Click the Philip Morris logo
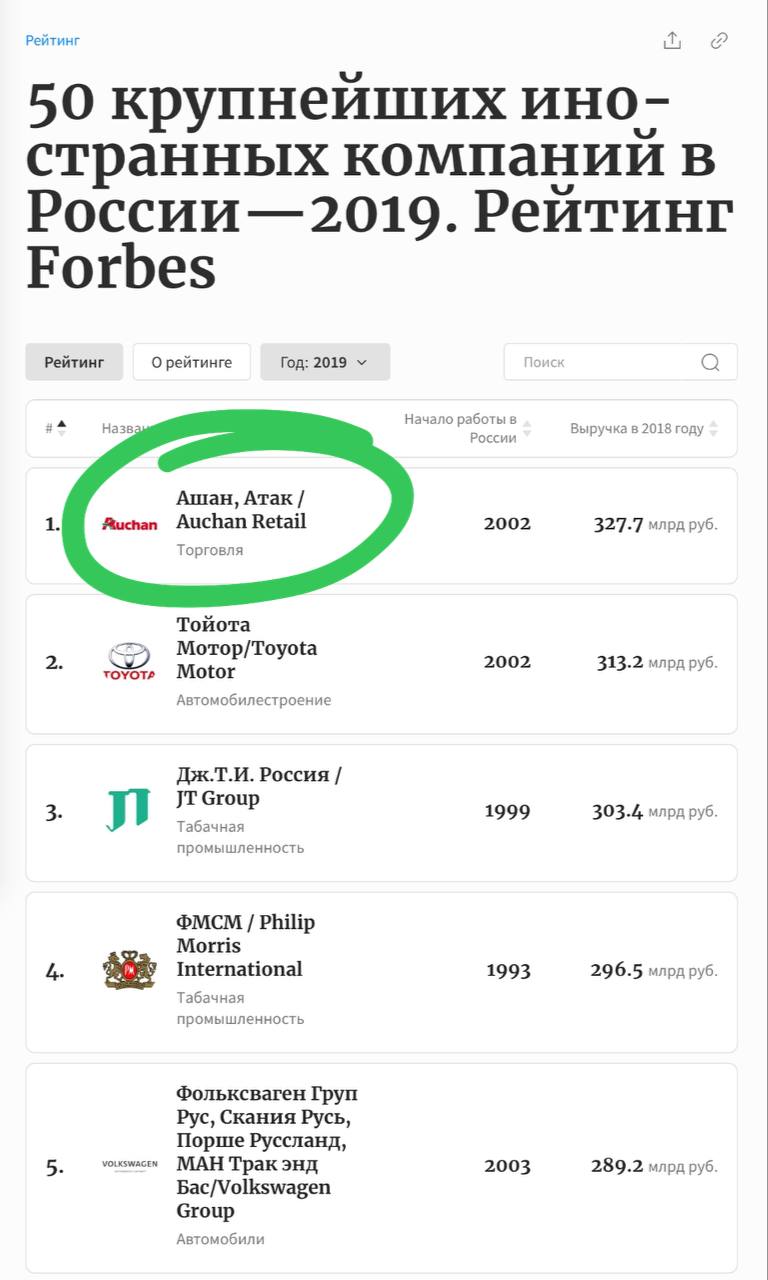The height and width of the screenshot is (1280, 768). [130, 970]
